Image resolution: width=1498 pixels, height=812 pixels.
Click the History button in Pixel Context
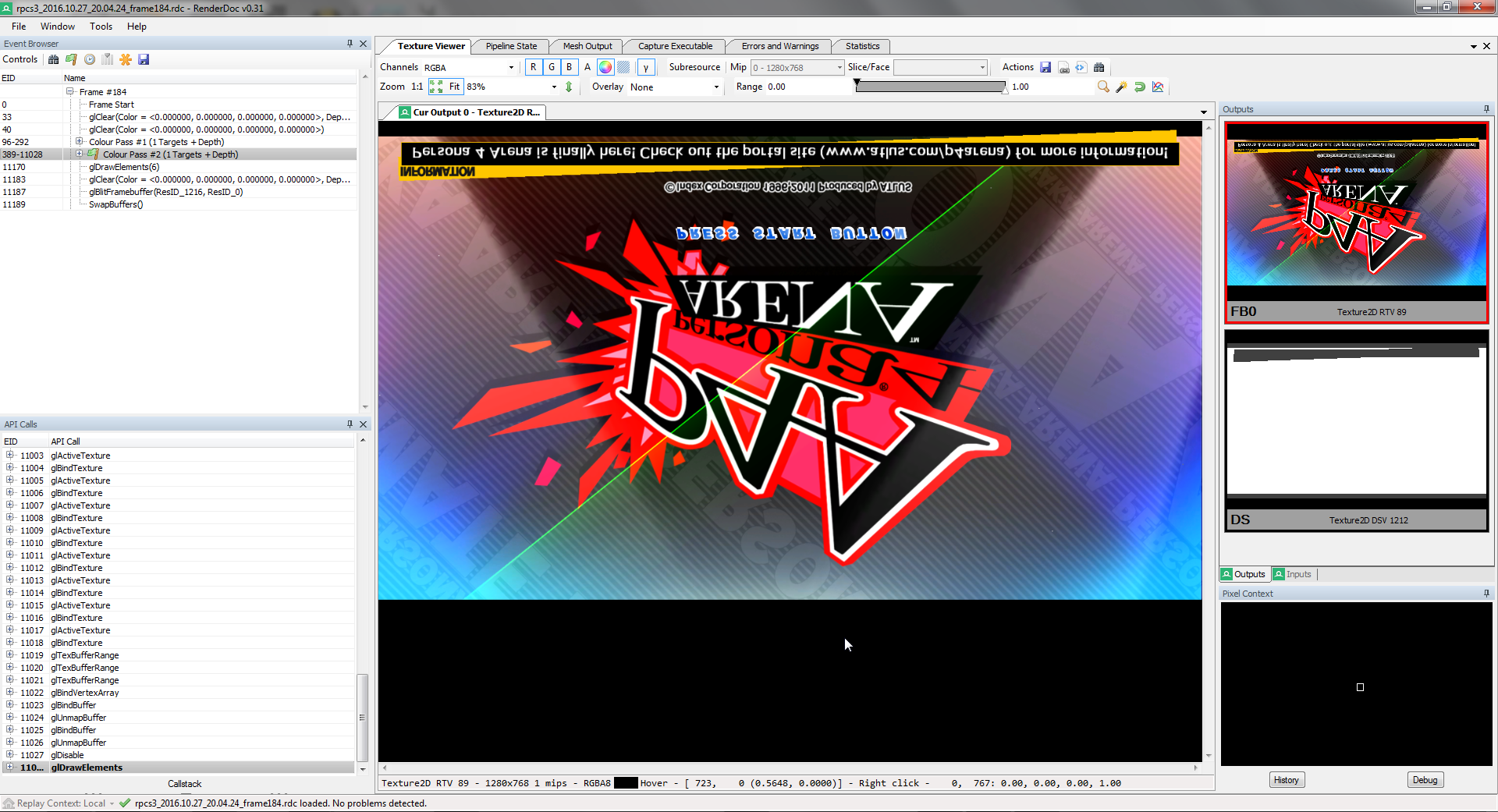click(1286, 780)
